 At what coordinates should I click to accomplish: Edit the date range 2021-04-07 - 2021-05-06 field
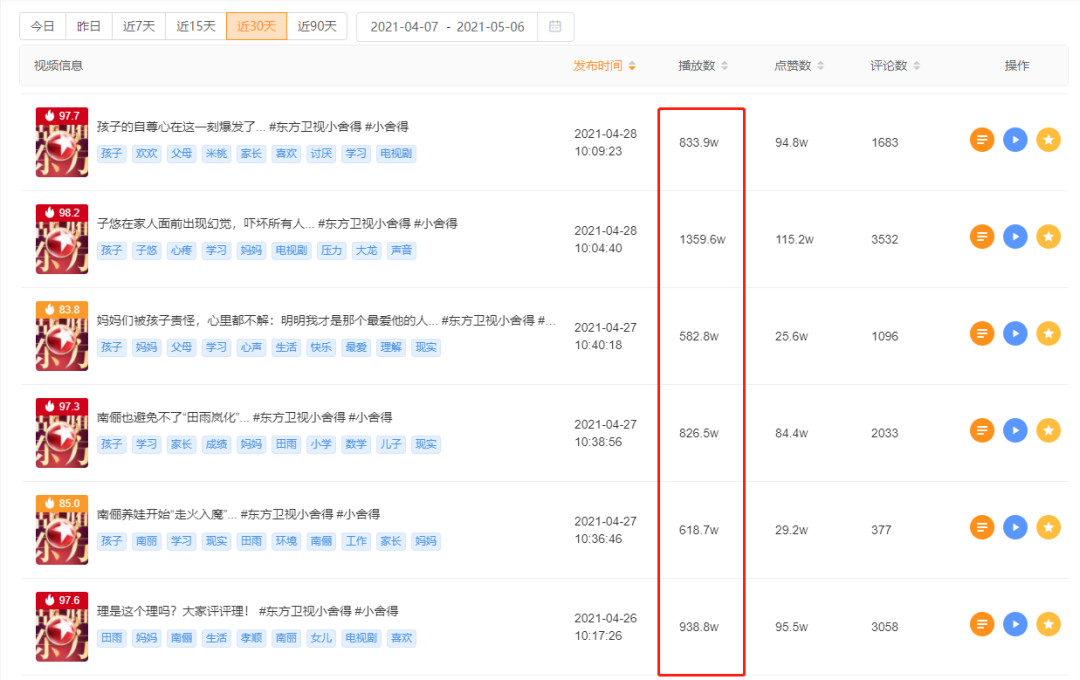[447, 26]
